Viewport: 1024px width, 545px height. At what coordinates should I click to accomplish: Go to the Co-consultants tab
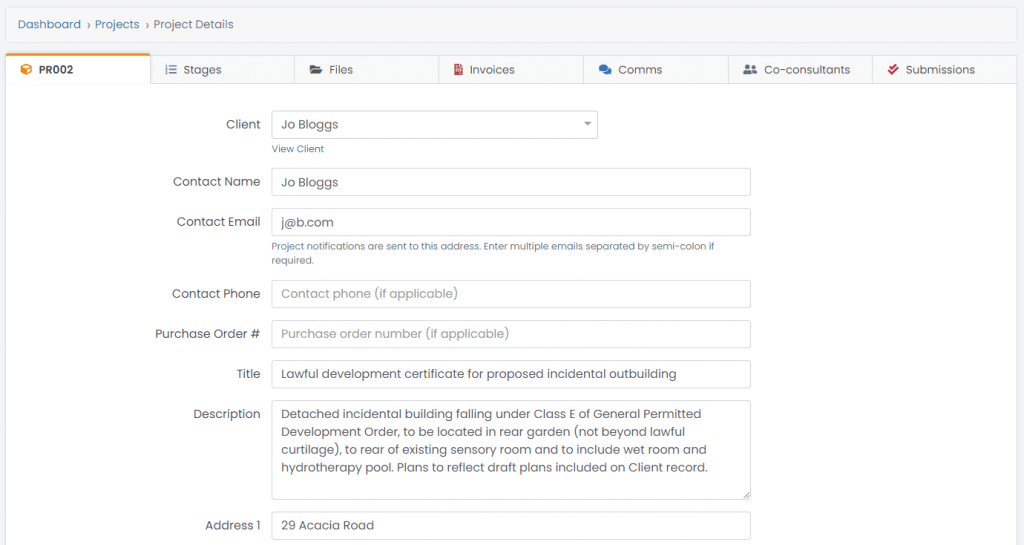800,69
